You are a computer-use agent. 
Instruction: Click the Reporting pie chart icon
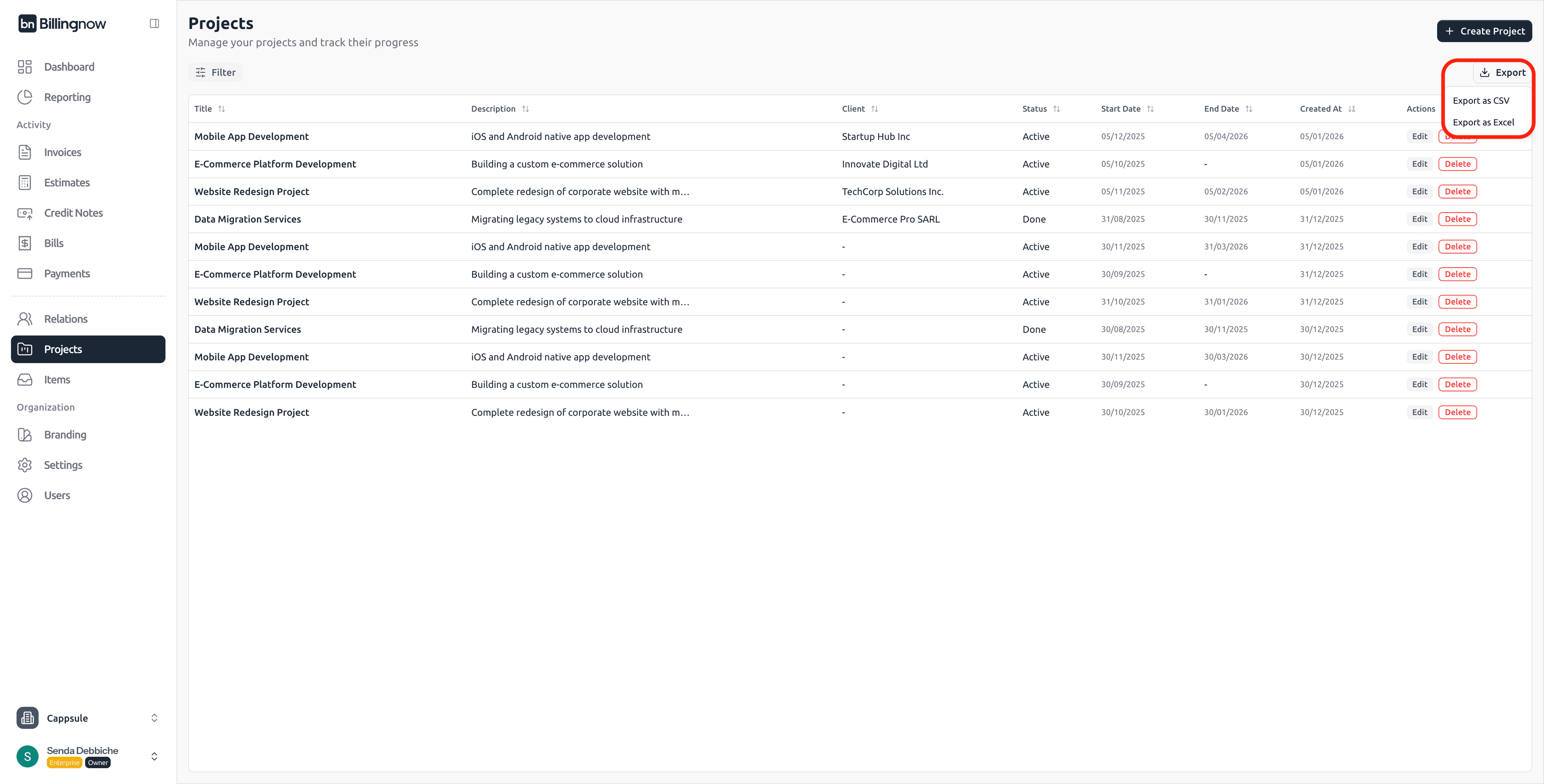point(25,96)
